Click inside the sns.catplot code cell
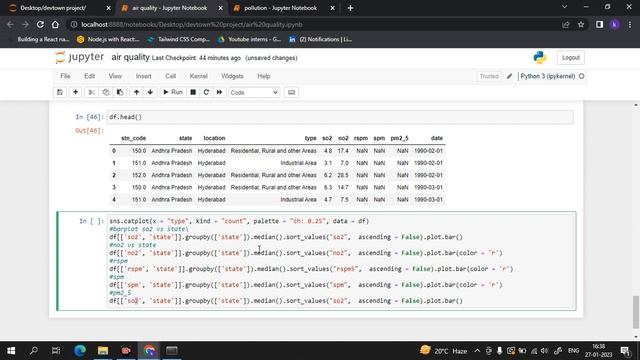Image resolution: width=640 pixels, height=360 pixels. coord(340,261)
